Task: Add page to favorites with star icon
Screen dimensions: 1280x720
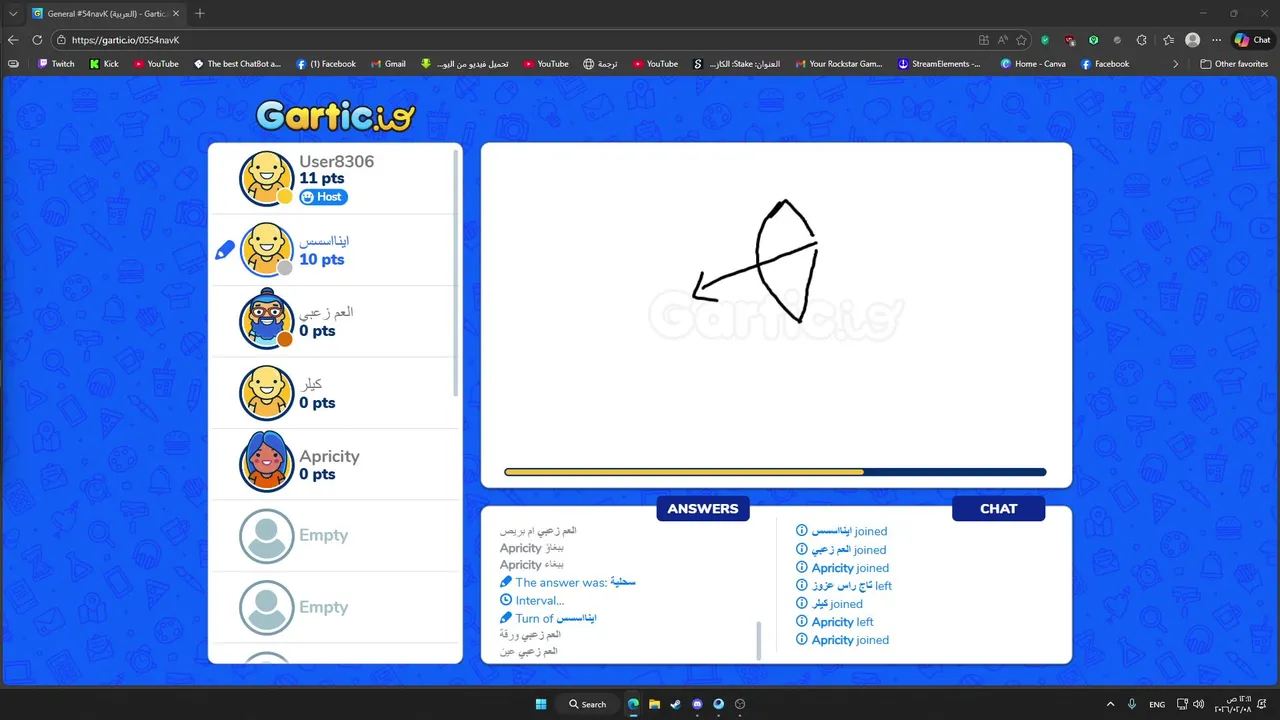Action: point(1021,40)
